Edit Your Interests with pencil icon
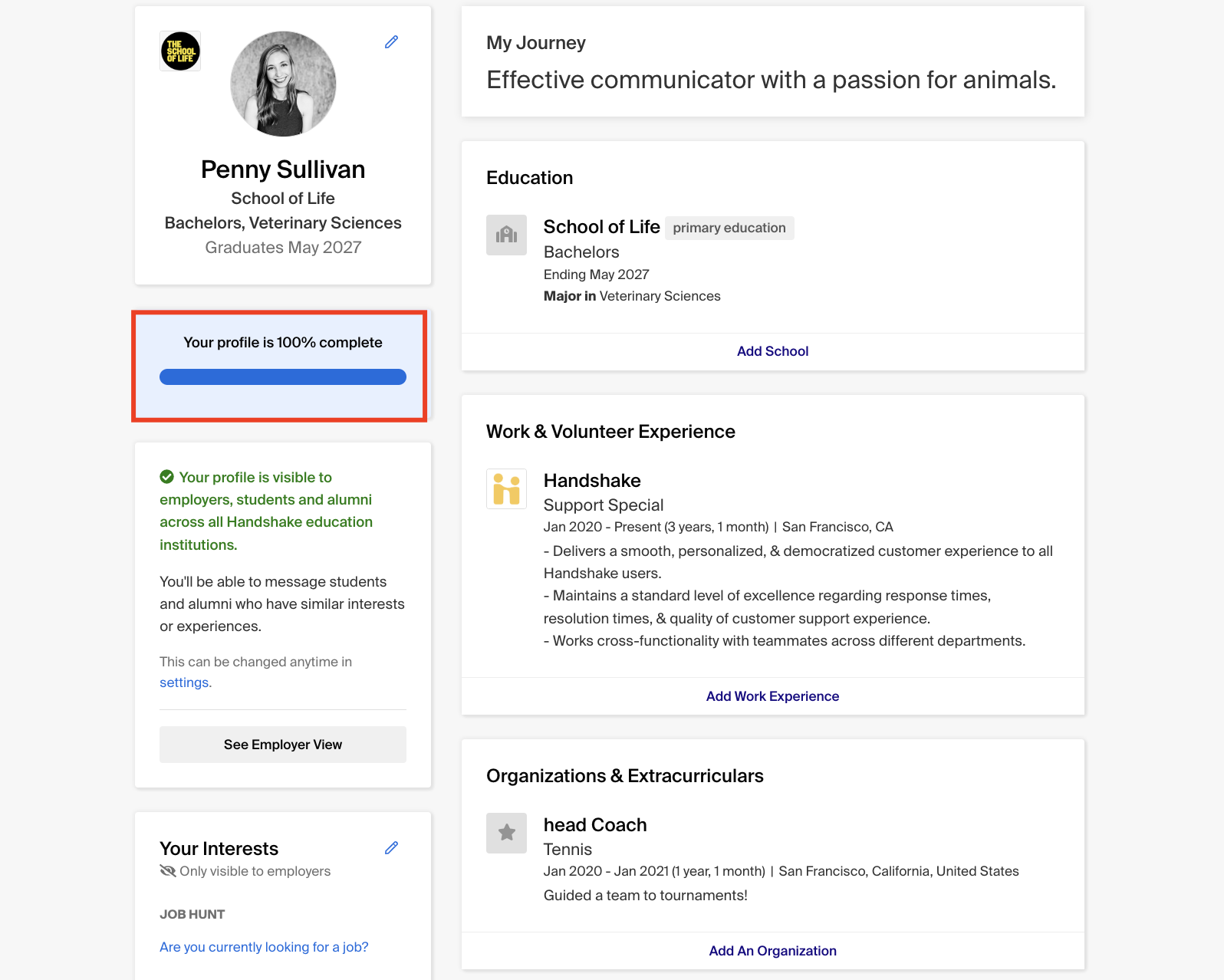The width and height of the screenshot is (1224, 980). [391, 847]
